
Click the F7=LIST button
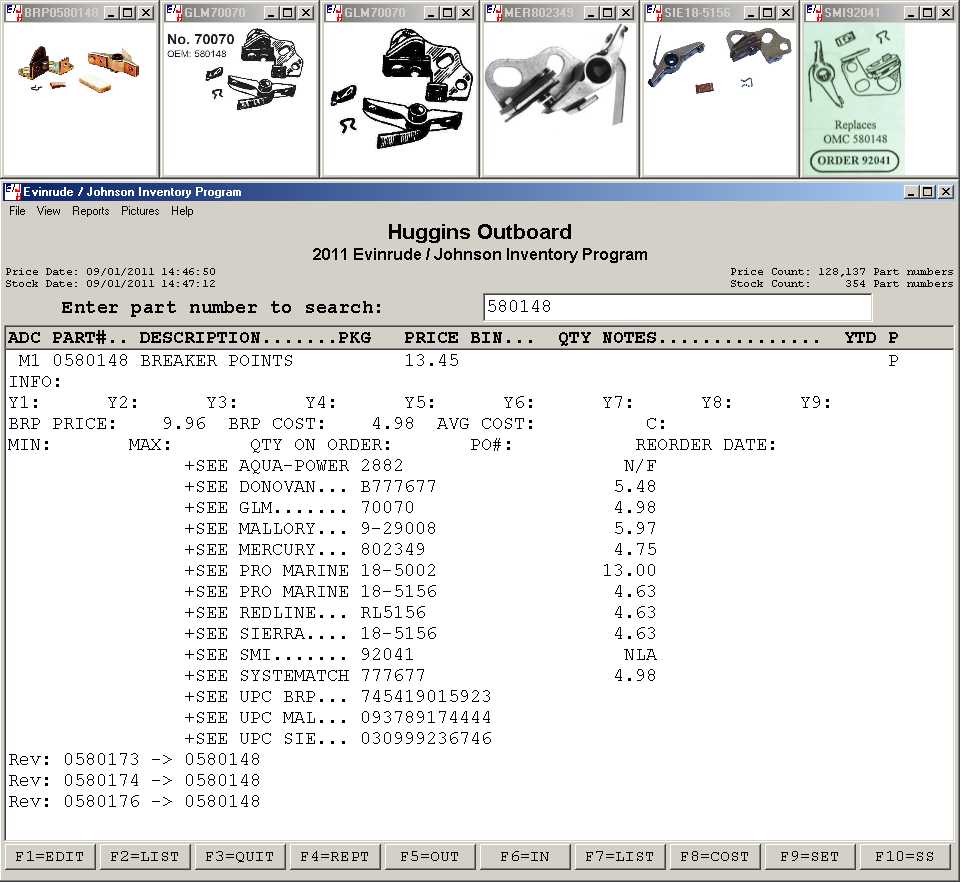(x=620, y=856)
